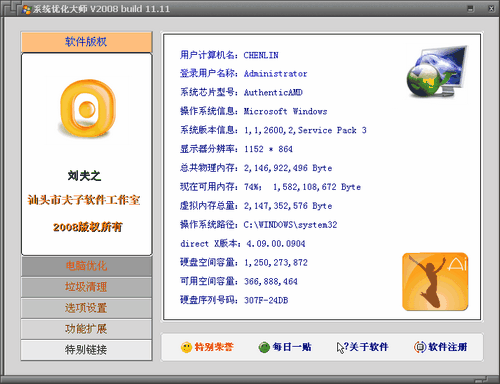This screenshot has width=500, height=384.
Task: Click login user value Administrator
Action: [276, 74]
